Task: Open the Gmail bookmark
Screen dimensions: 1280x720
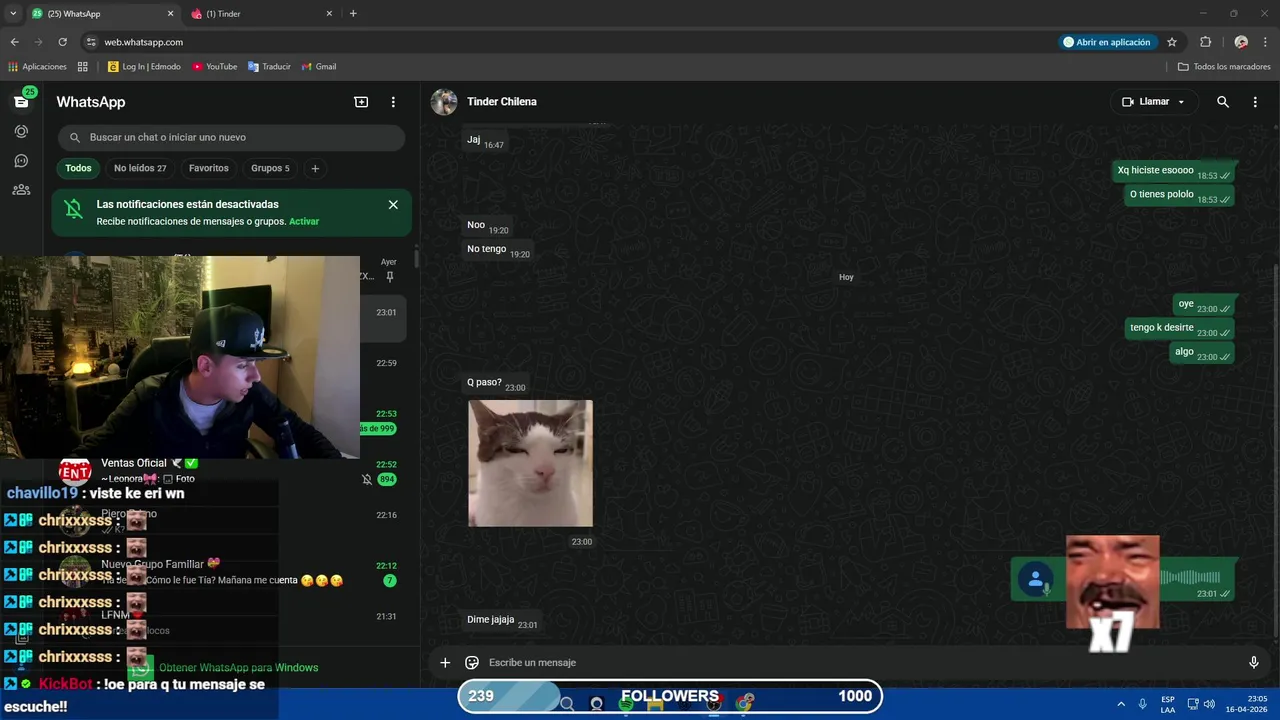Action: point(319,67)
